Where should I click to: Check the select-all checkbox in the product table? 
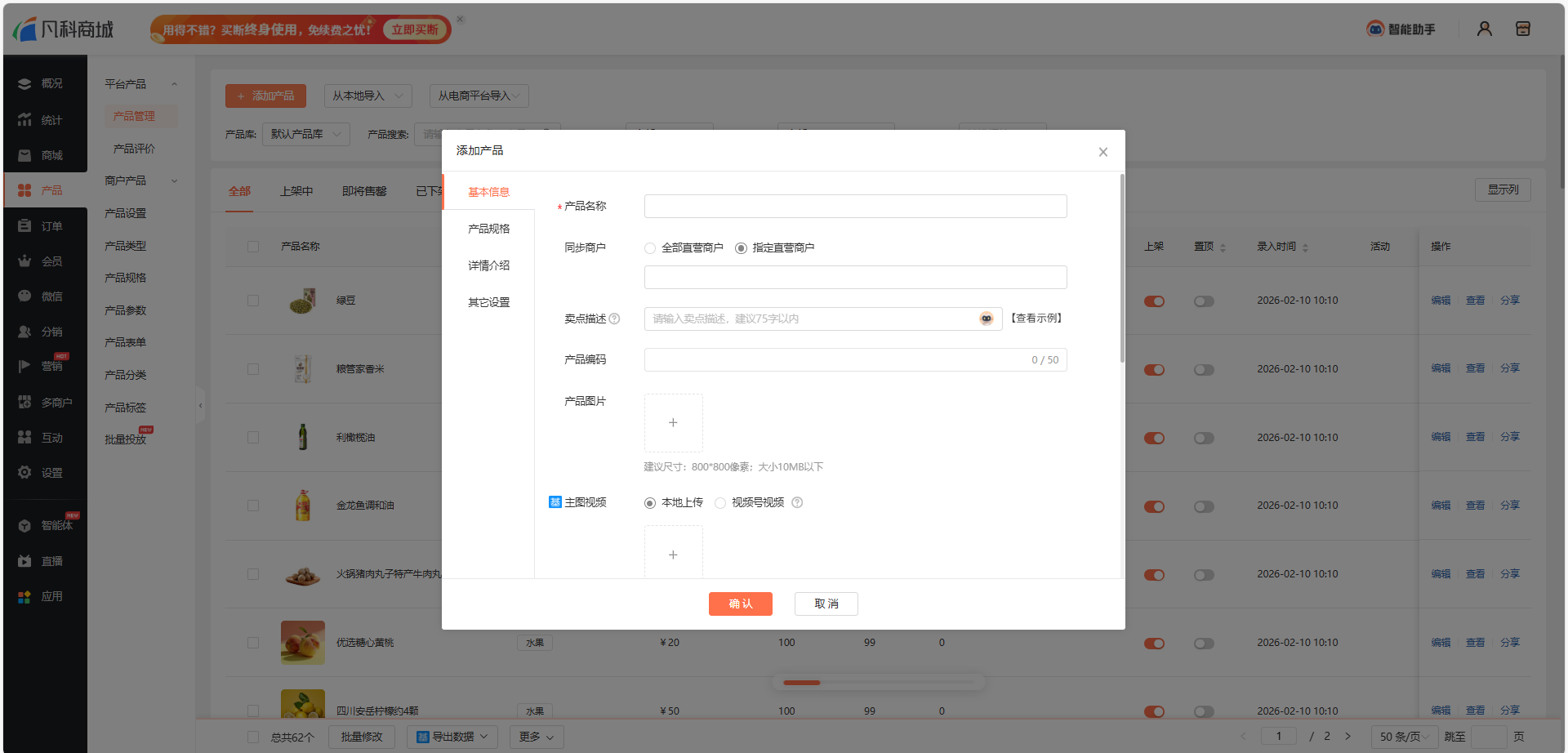pos(253,245)
